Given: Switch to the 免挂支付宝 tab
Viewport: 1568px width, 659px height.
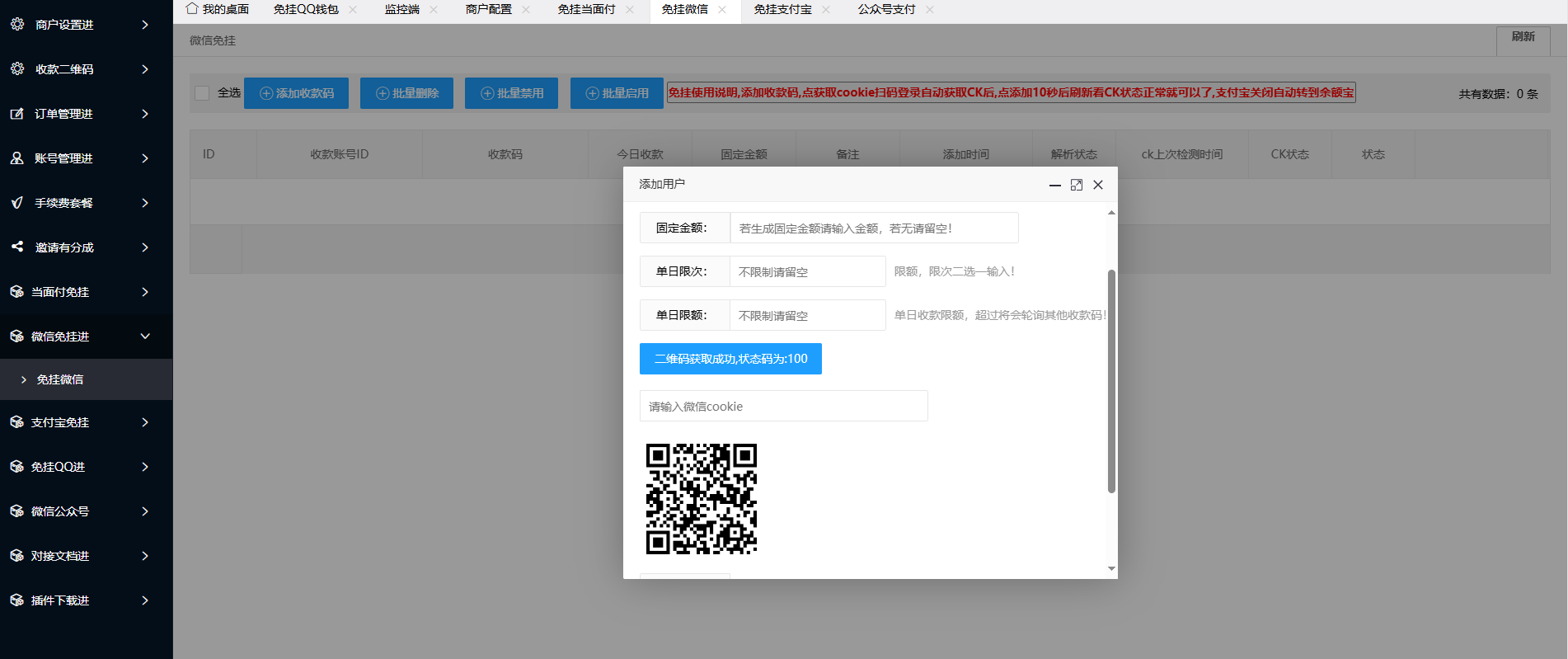Looking at the screenshot, I should 783,9.
